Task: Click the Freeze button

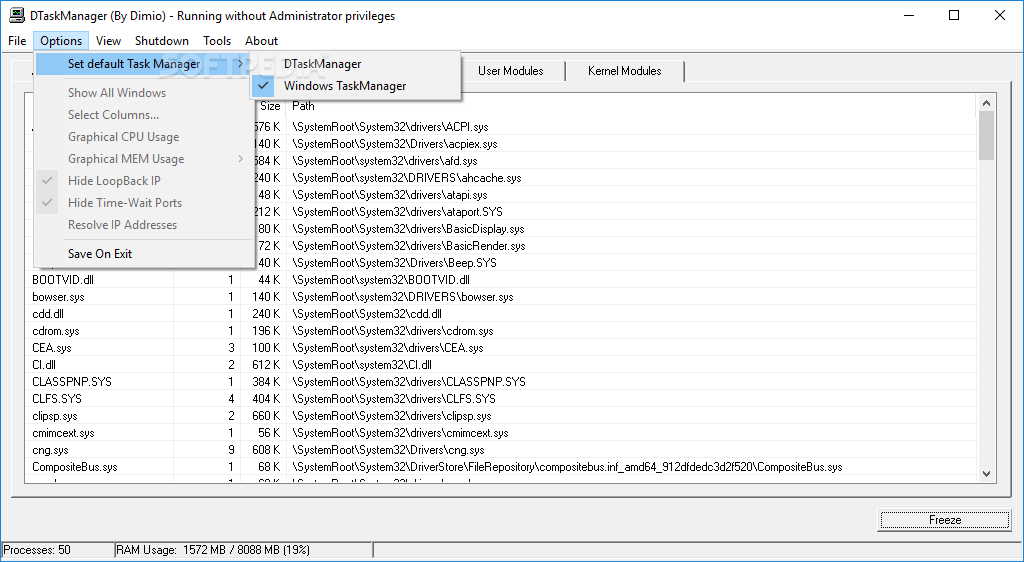Action: click(x=945, y=520)
